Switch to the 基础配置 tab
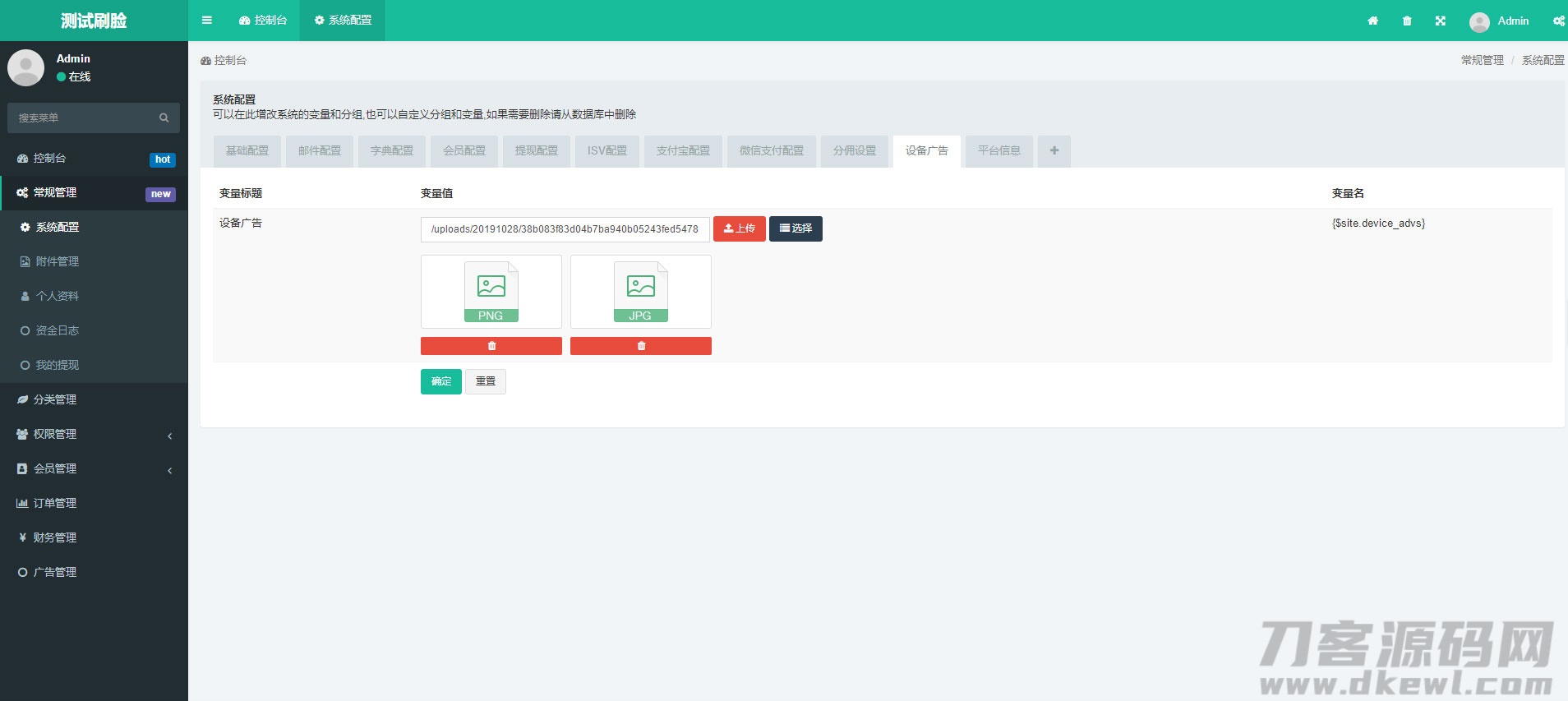This screenshot has height=701, width=1568. 247,151
